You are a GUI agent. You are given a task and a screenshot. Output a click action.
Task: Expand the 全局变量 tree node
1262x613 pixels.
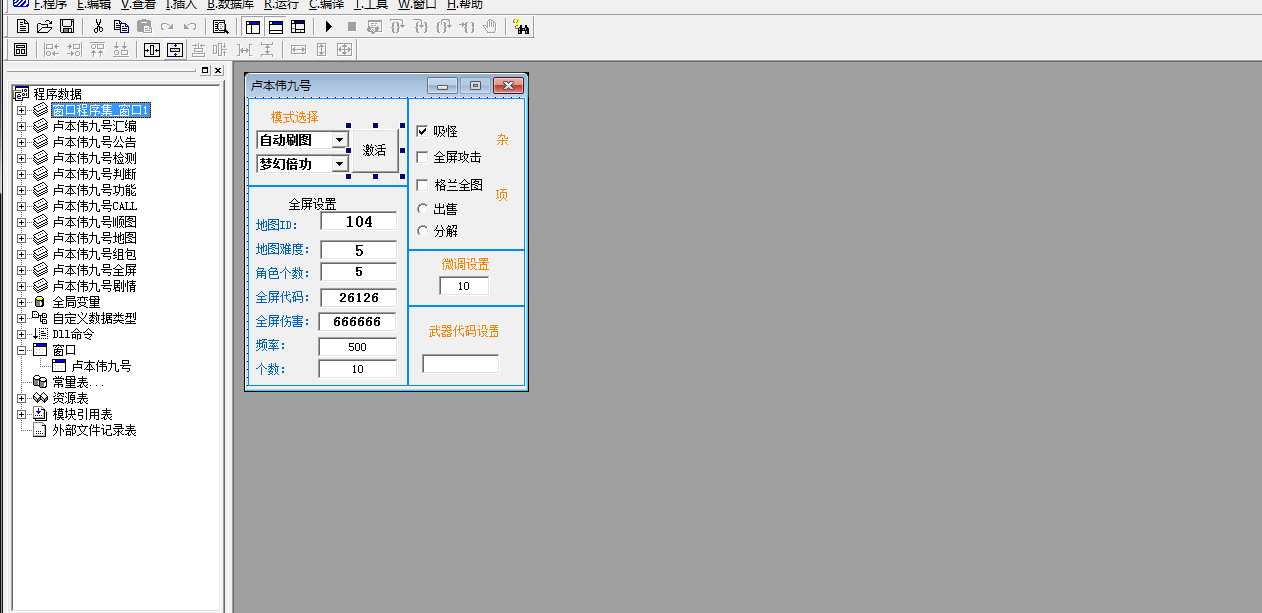[x=21, y=302]
